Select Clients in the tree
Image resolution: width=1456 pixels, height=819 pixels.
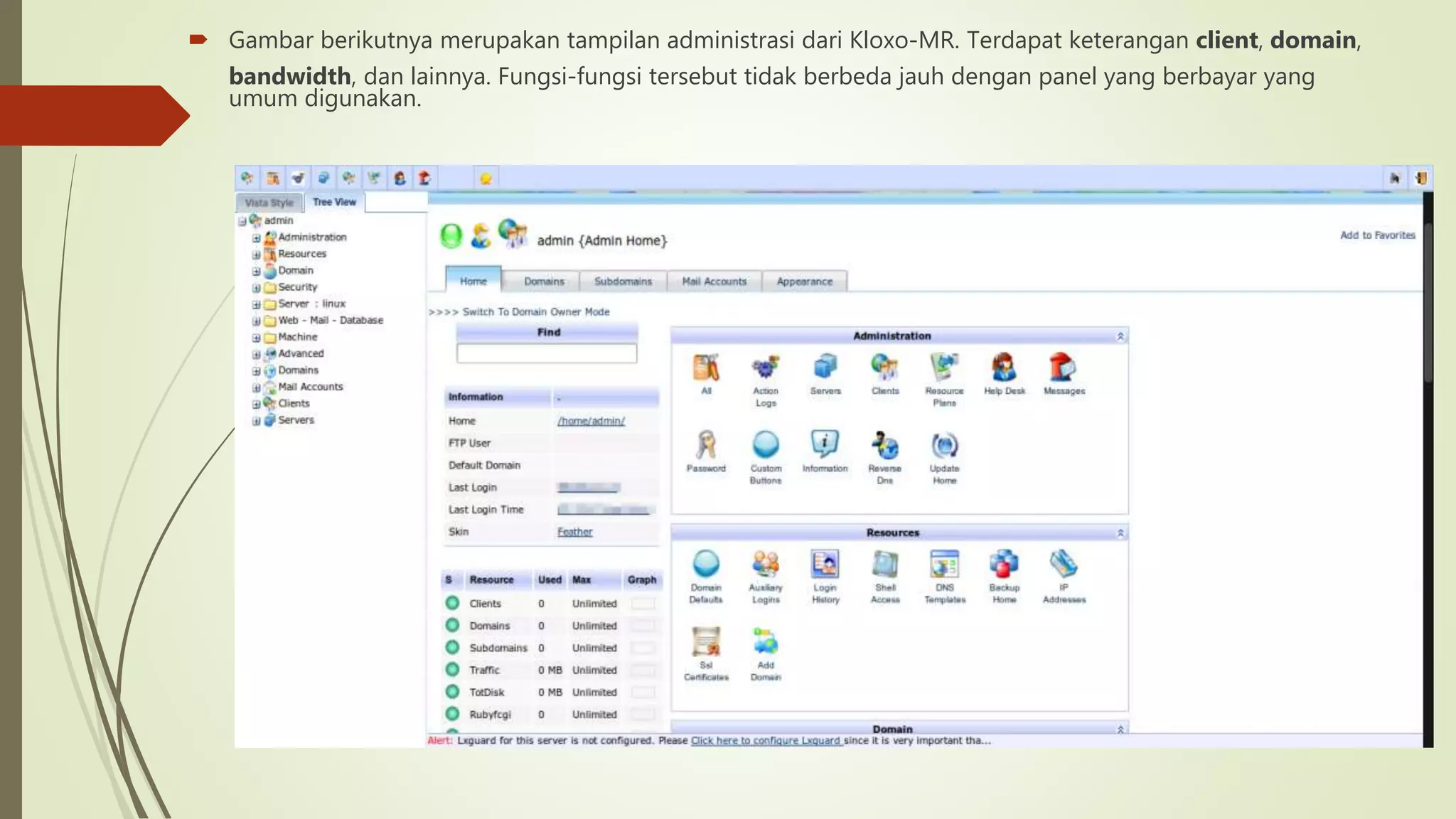click(x=294, y=403)
